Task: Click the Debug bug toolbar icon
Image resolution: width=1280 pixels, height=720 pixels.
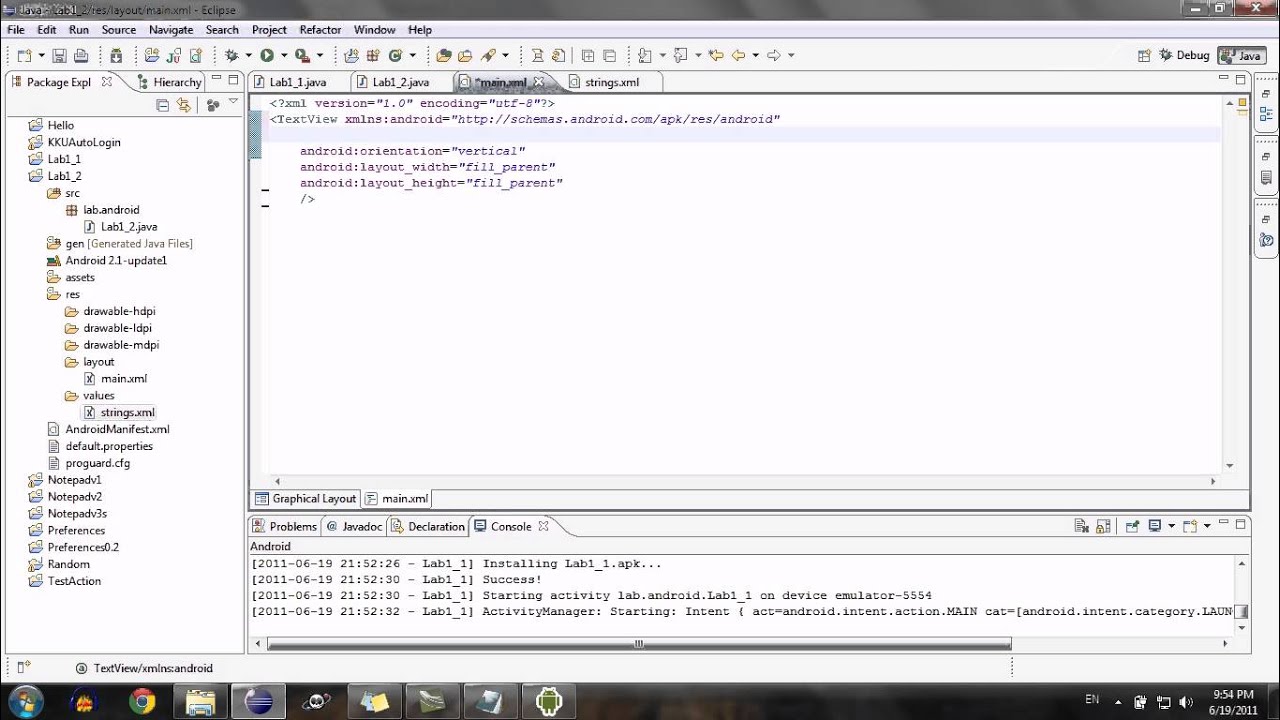Action: (x=231, y=56)
